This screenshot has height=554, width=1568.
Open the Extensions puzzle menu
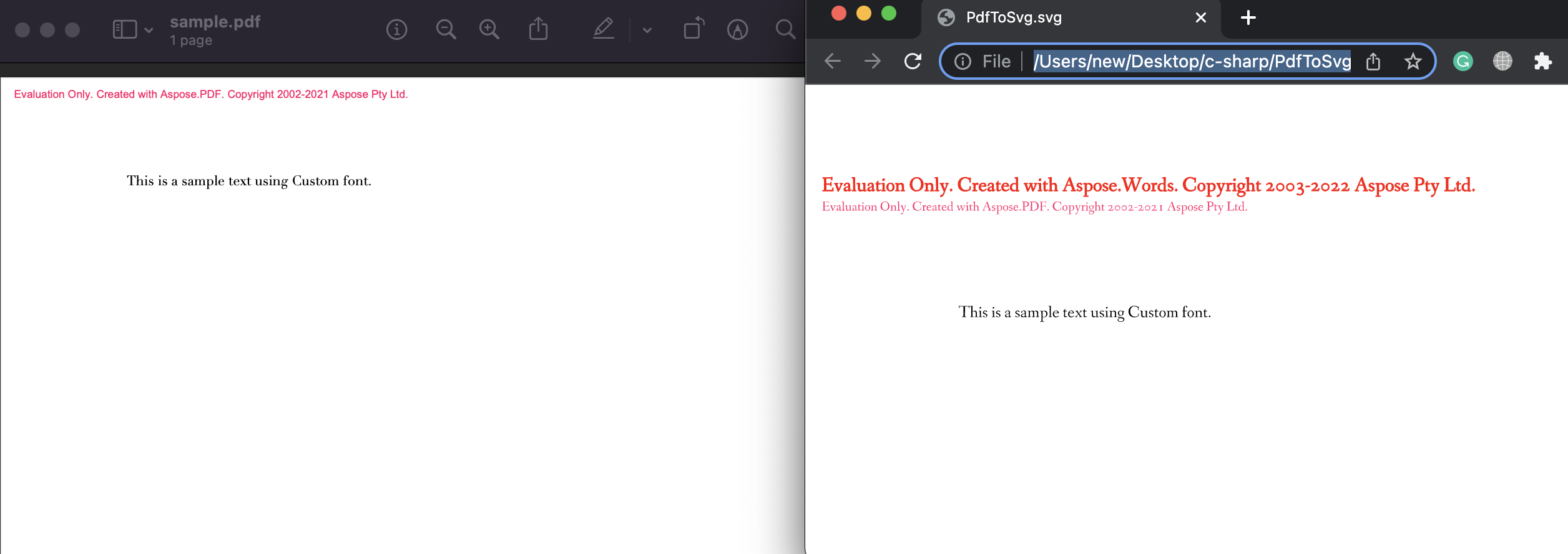1542,61
